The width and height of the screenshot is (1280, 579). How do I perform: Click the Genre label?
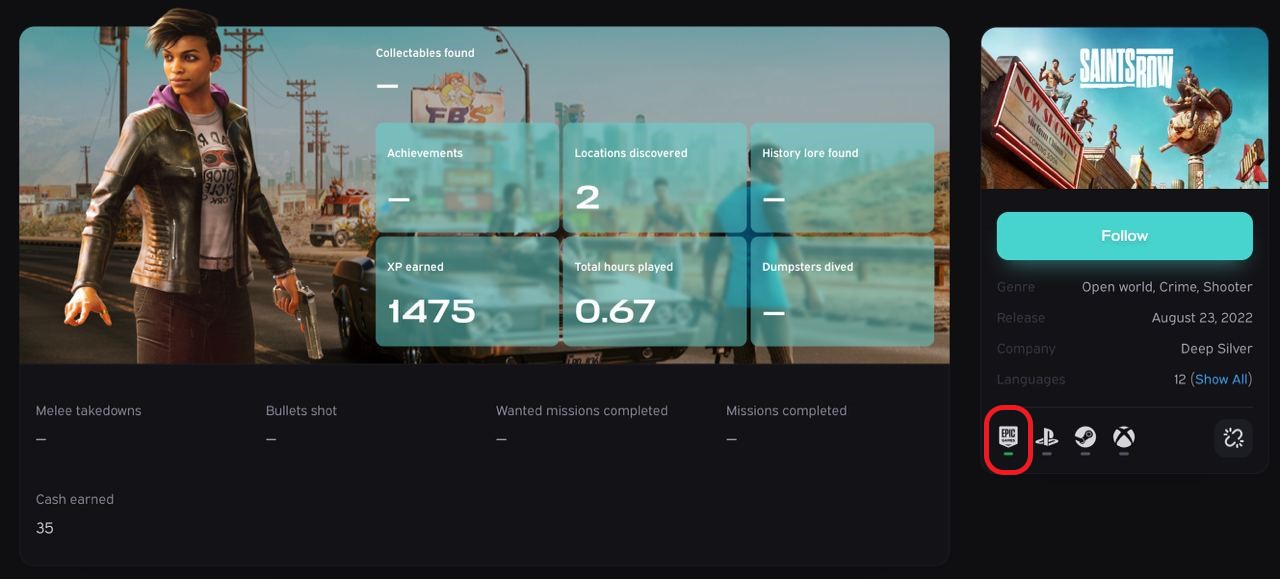1016,287
